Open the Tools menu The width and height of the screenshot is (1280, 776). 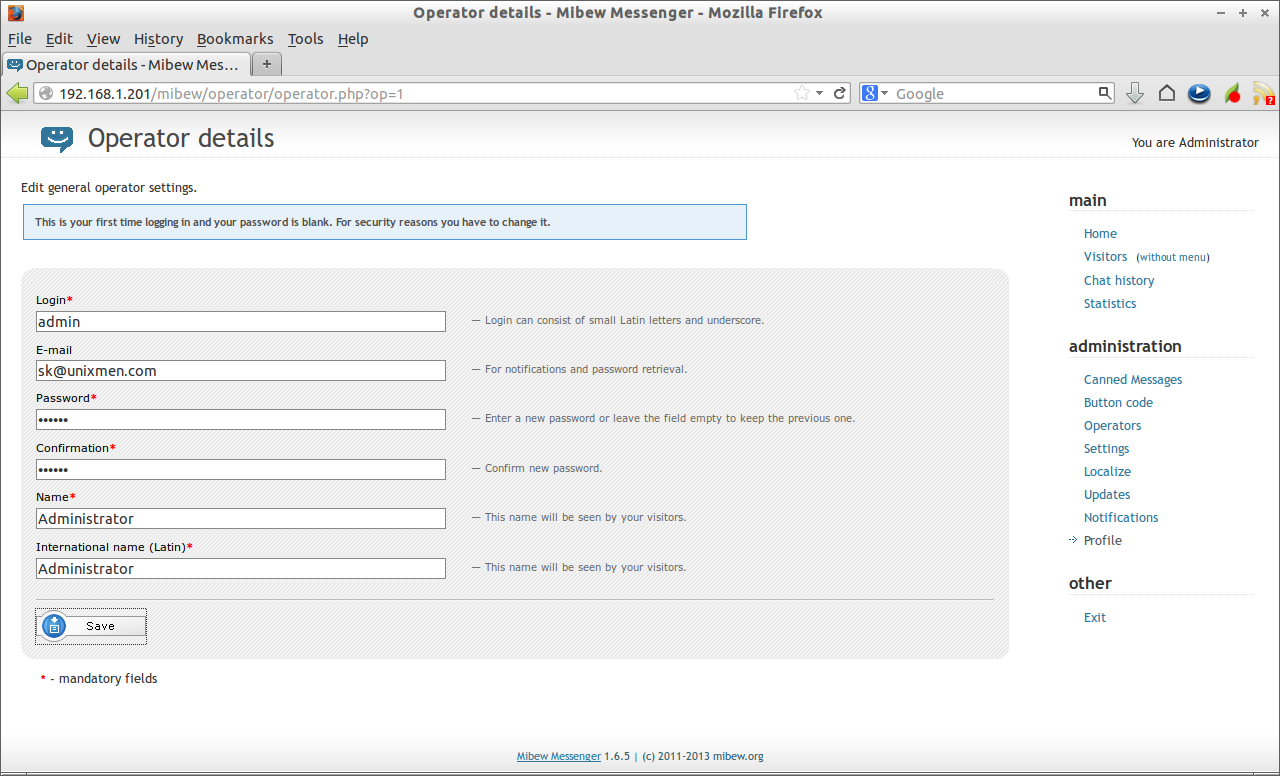pyautogui.click(x=305, y=39)
